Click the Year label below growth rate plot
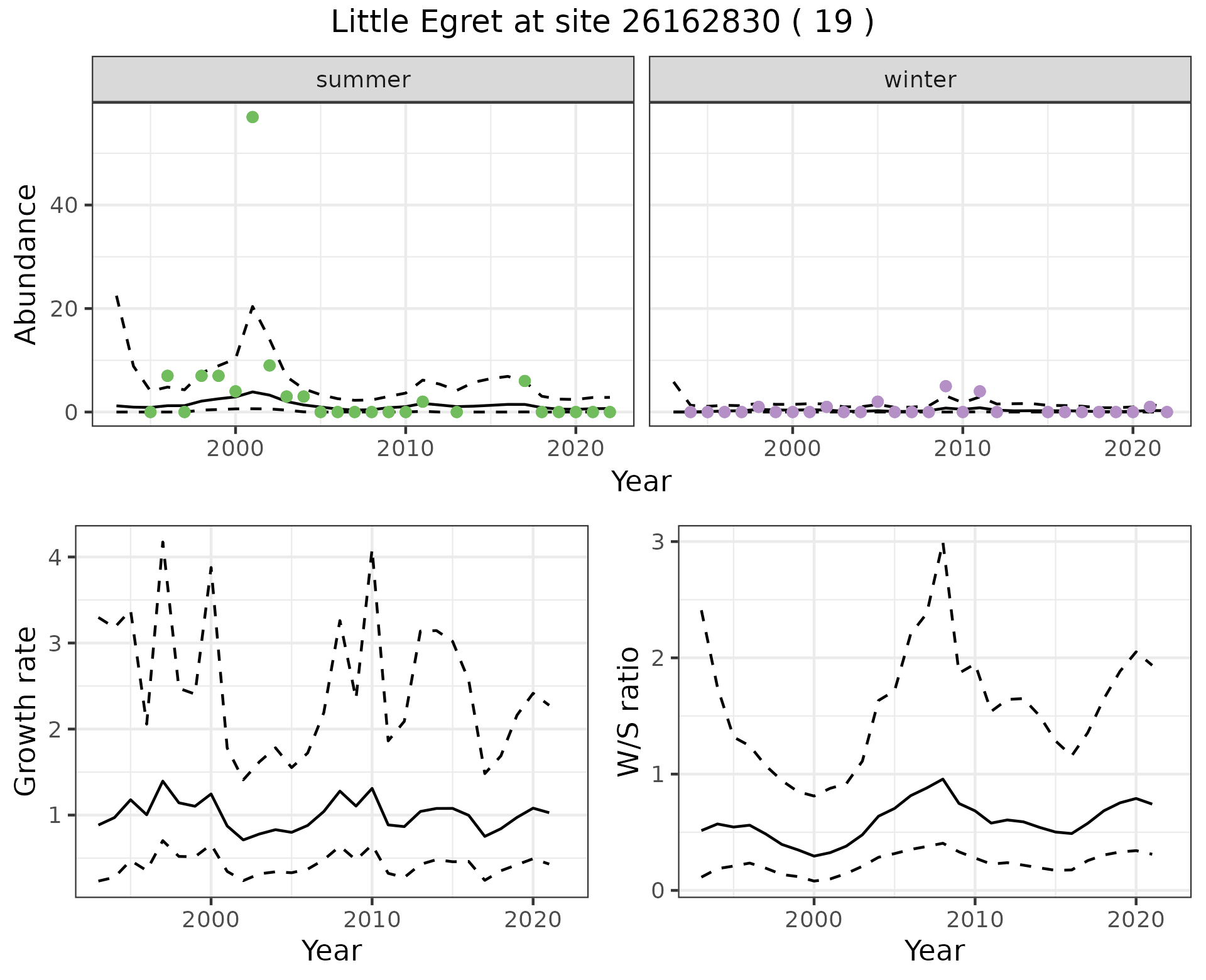Viewport: 1206px width, 980px height. 332,950
